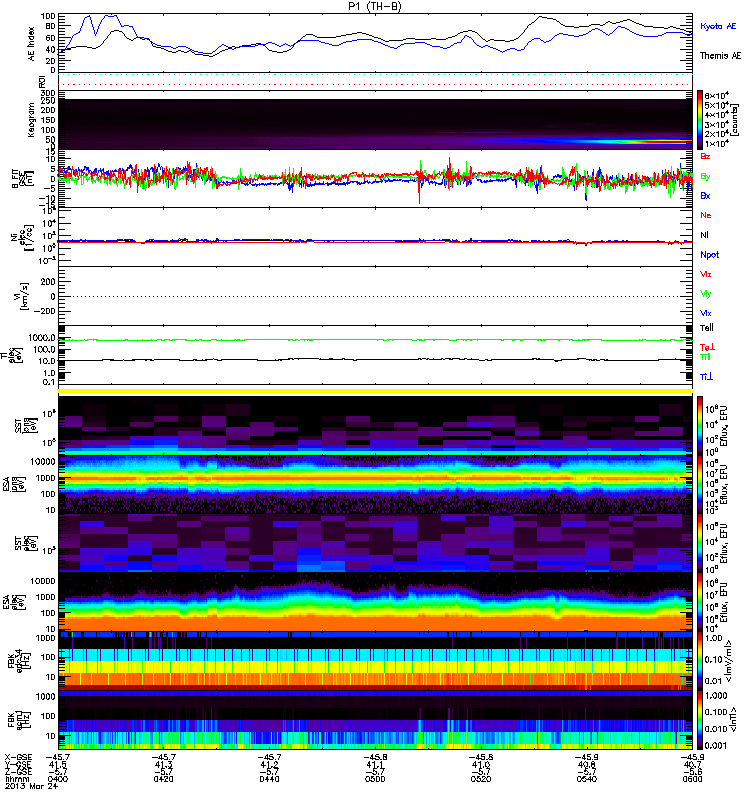Click the AE Index axis label

point(32,44)
